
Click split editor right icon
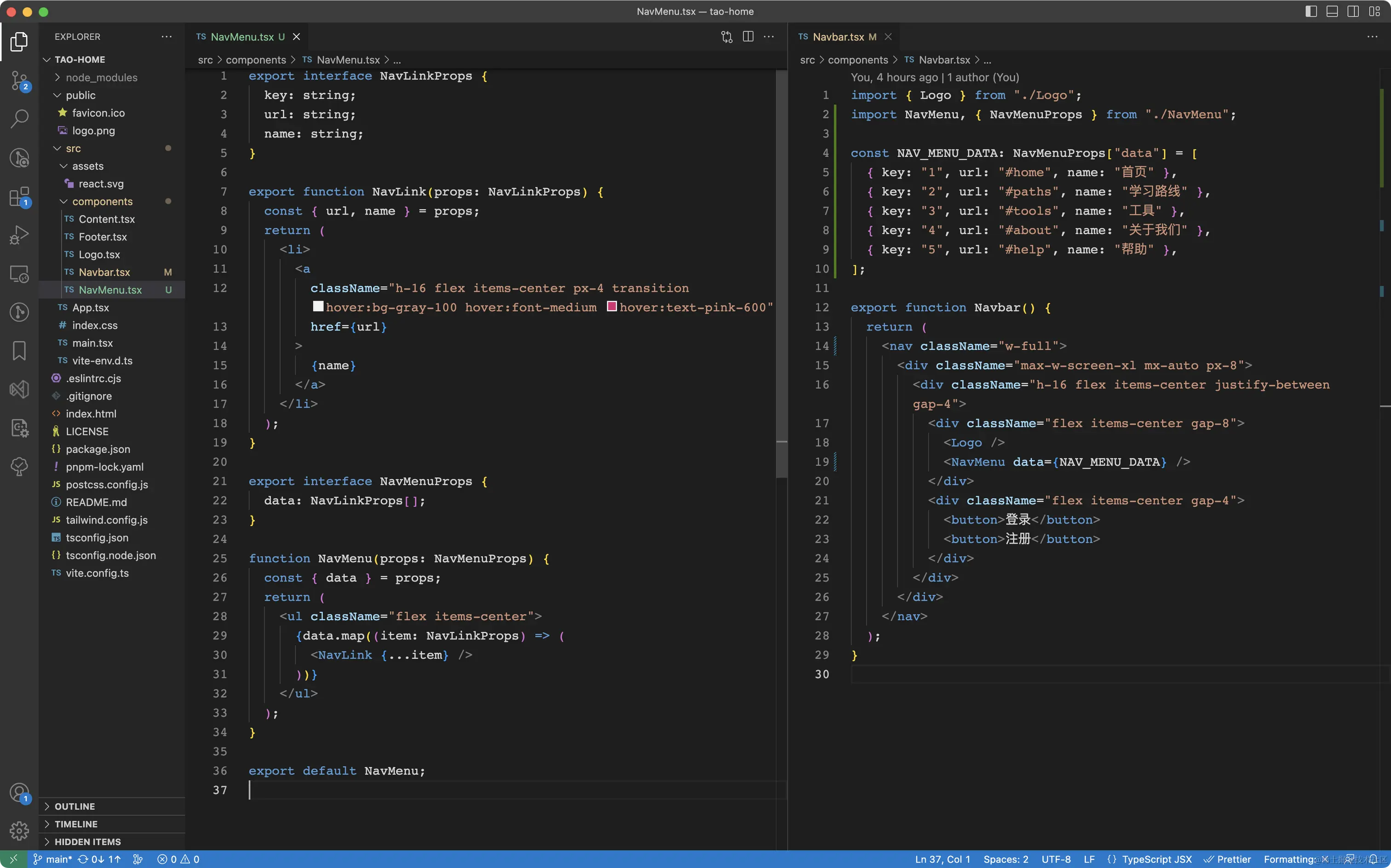coord(748,37)
